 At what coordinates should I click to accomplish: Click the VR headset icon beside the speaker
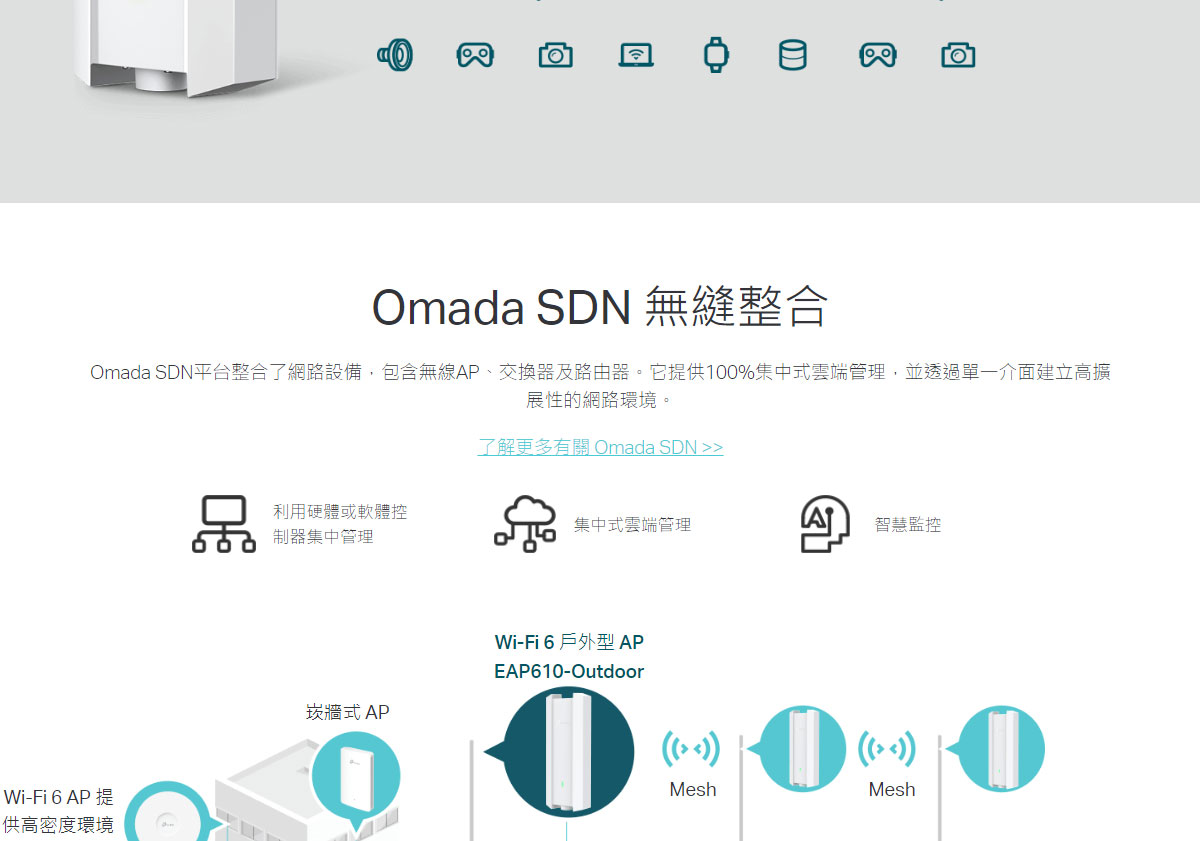pos(475,54)
